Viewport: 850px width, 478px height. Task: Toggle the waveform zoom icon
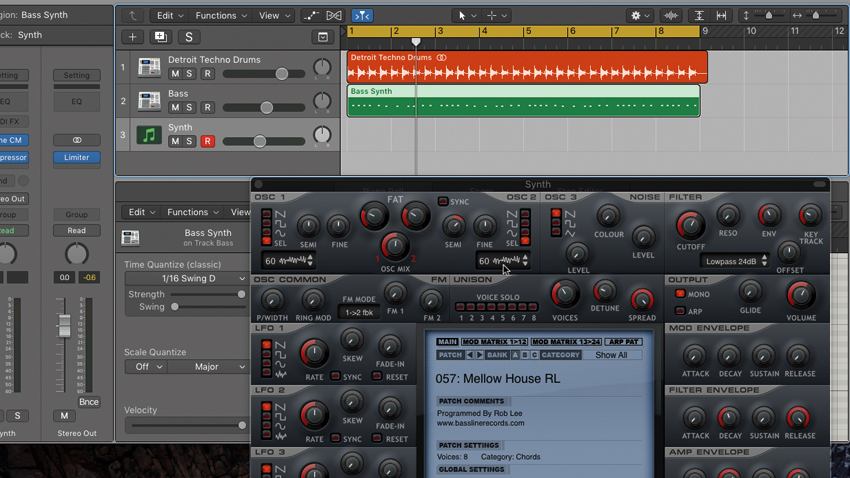click(671, 16)
